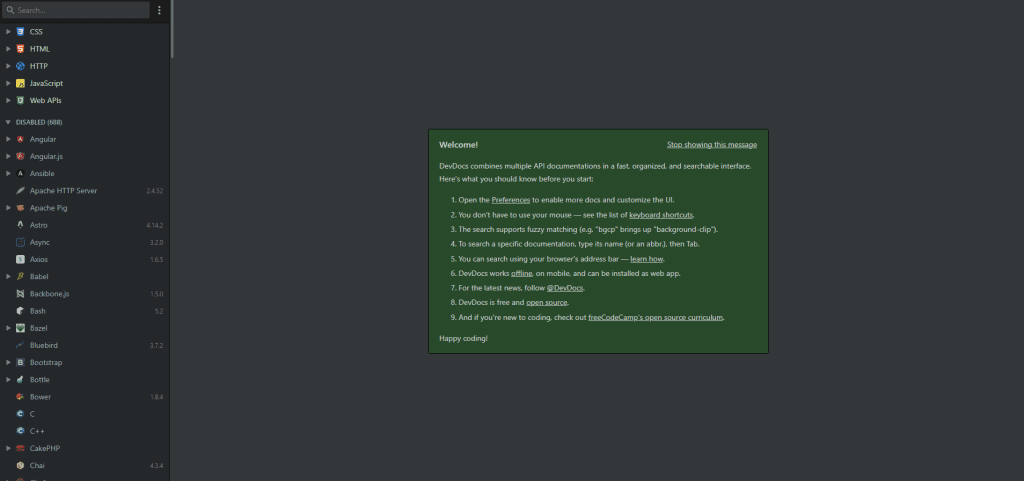The height and width of the screenshot is (481, 1024).
Task: Click the Bash version 5.2 label
Action: (159, 311)
